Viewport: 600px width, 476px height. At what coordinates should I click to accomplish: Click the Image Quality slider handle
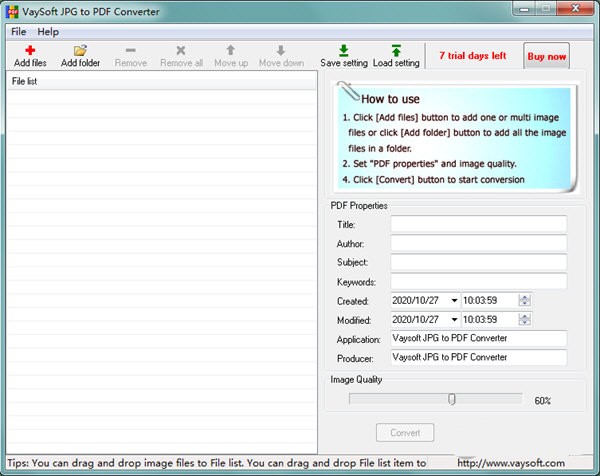452,399
